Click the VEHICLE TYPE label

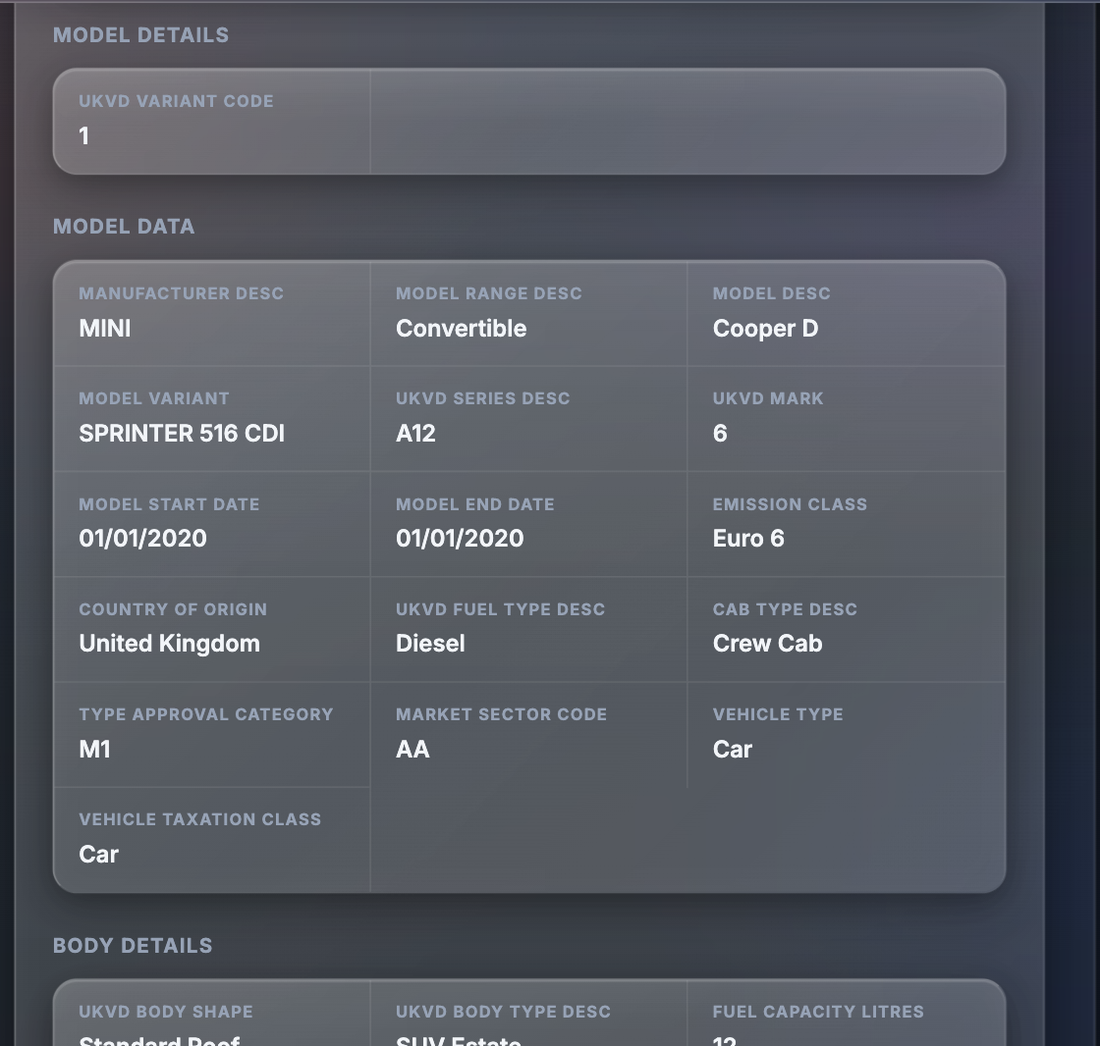coord(778,715)
